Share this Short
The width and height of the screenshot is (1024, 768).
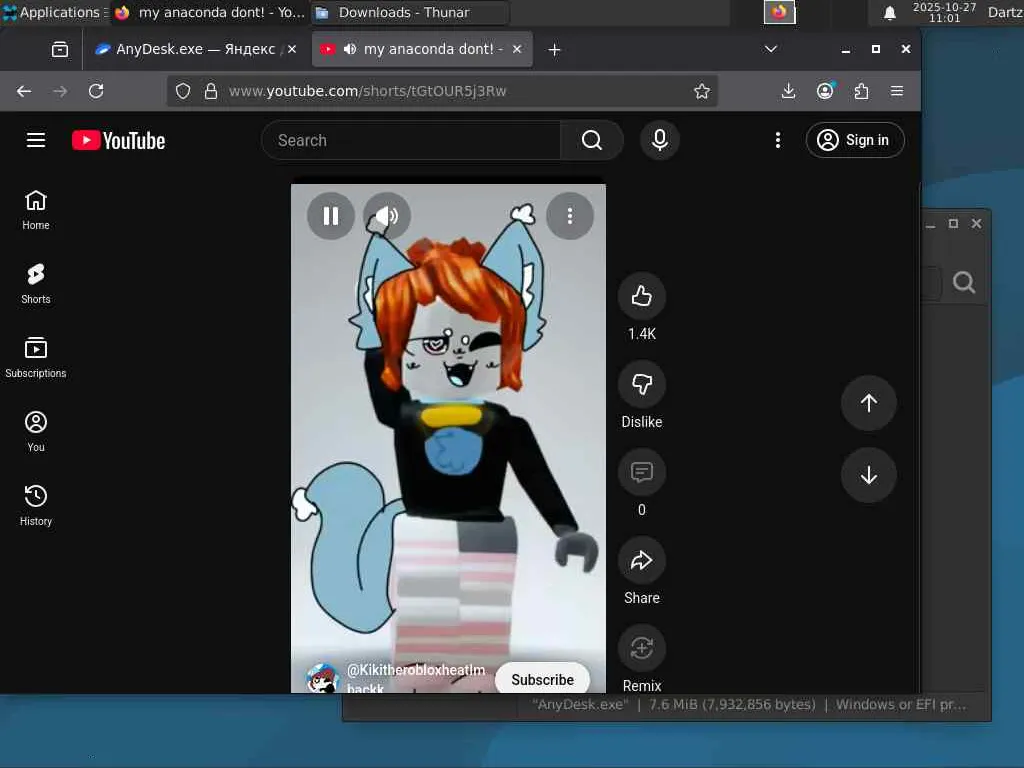(641, 560)
